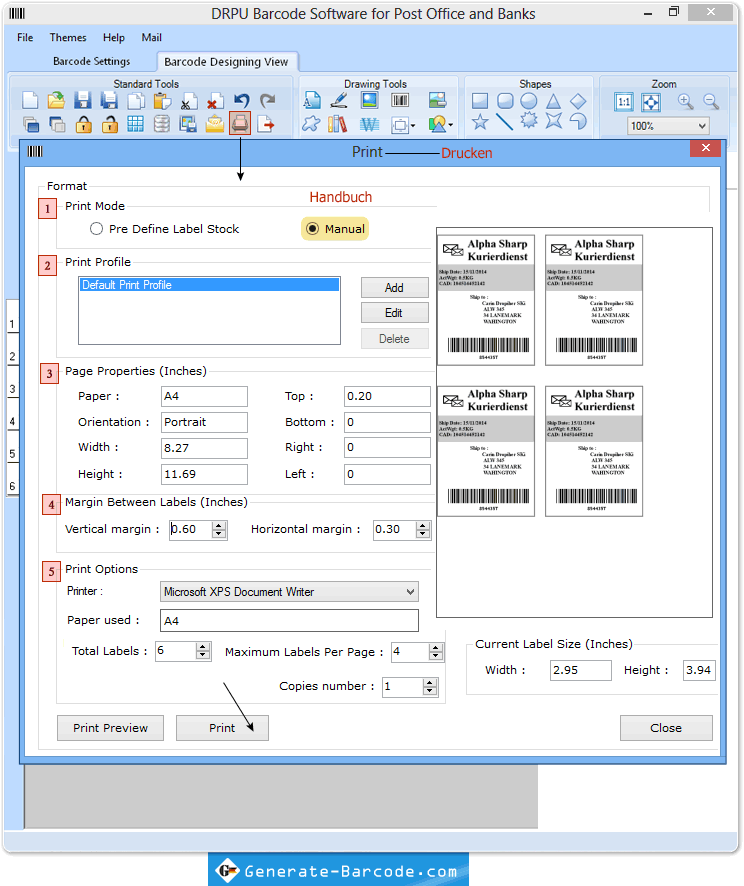Screen dimensions: 744x886
Task: Click the Redo arrow icon
Action: pyautogui.click(x=268, y=101)
